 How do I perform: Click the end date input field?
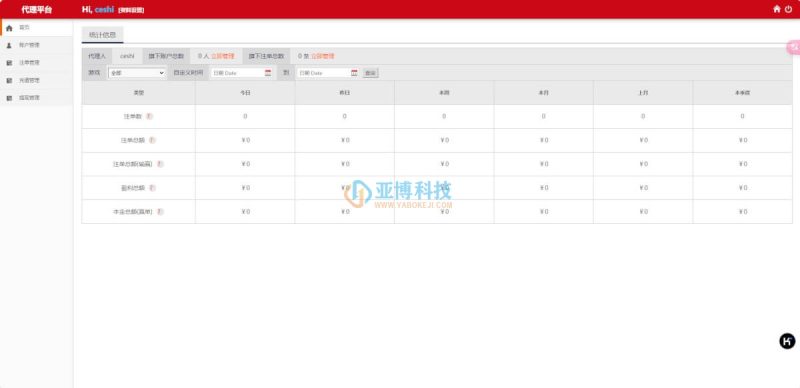pos(328,73)
